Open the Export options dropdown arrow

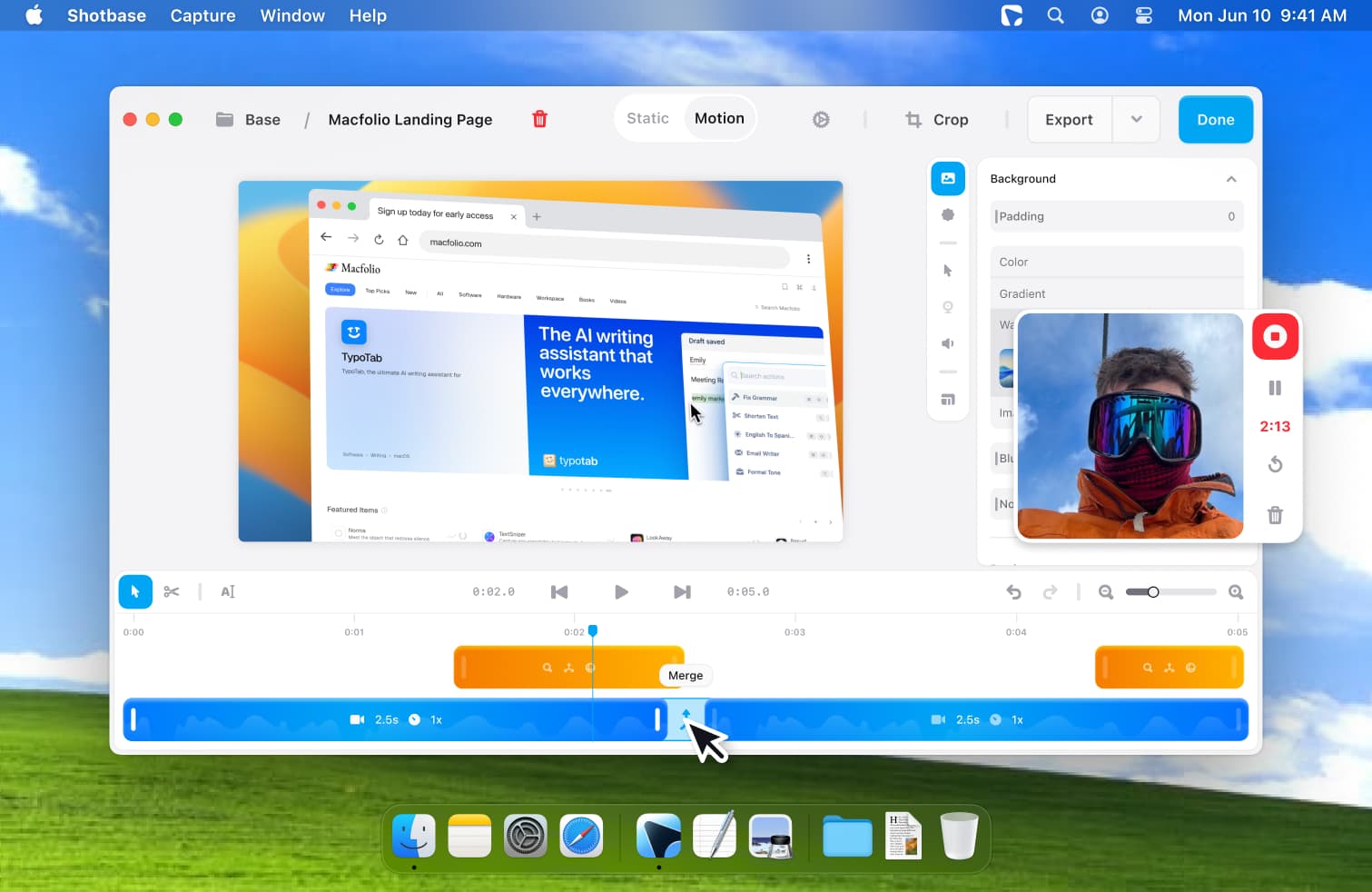[x=1136, y=119]
